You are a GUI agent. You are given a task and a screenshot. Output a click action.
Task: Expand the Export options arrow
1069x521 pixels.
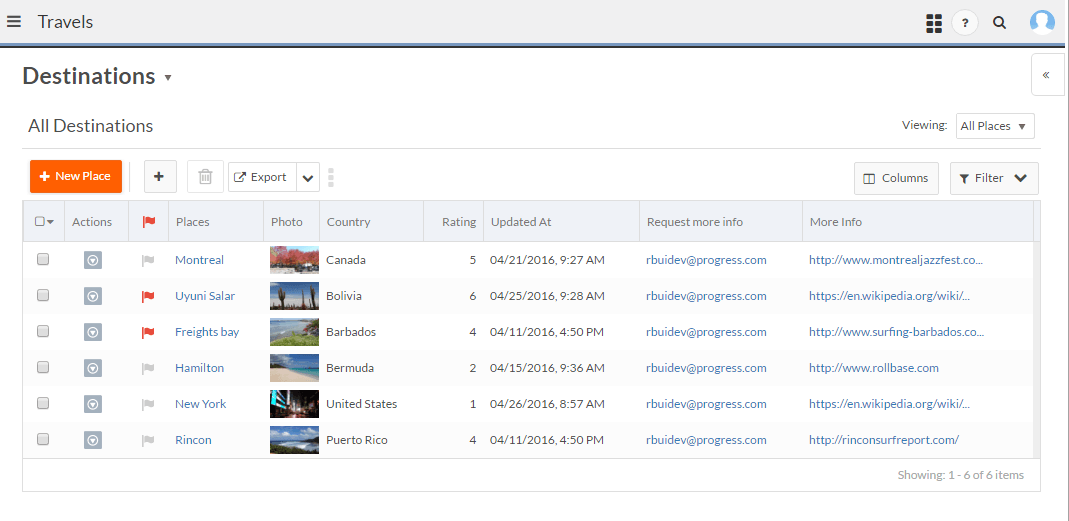click(308, 178)
